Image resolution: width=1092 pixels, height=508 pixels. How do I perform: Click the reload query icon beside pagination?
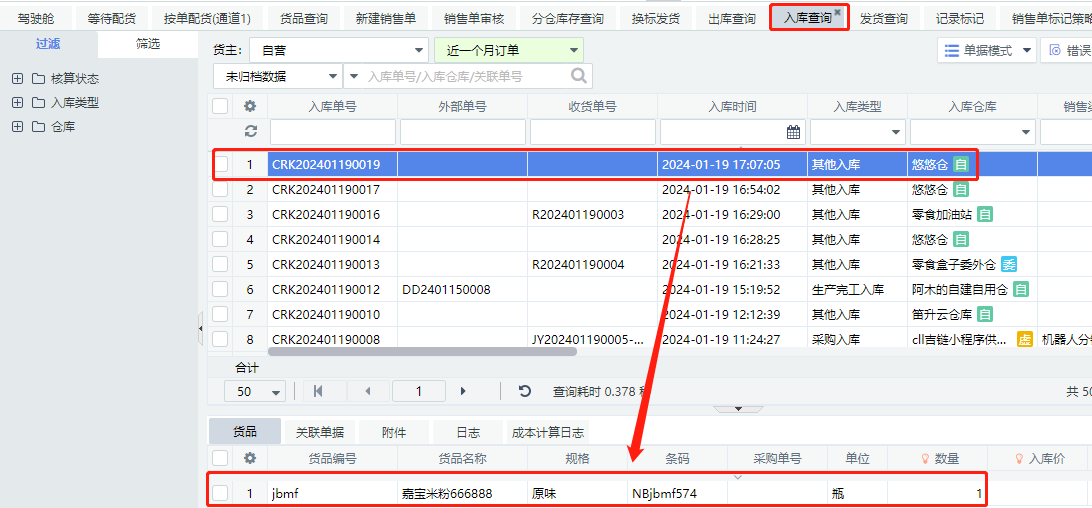525,391
